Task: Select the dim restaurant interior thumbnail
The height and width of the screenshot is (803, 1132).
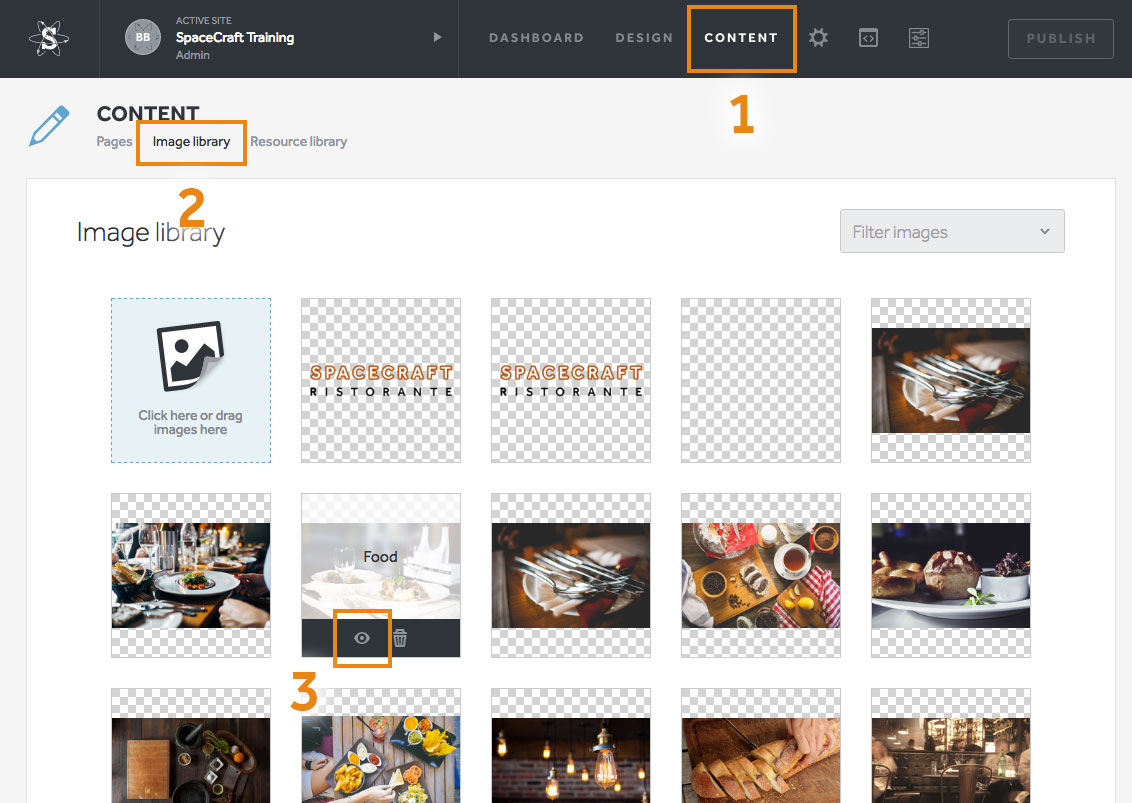Action: tap(951, 745)
